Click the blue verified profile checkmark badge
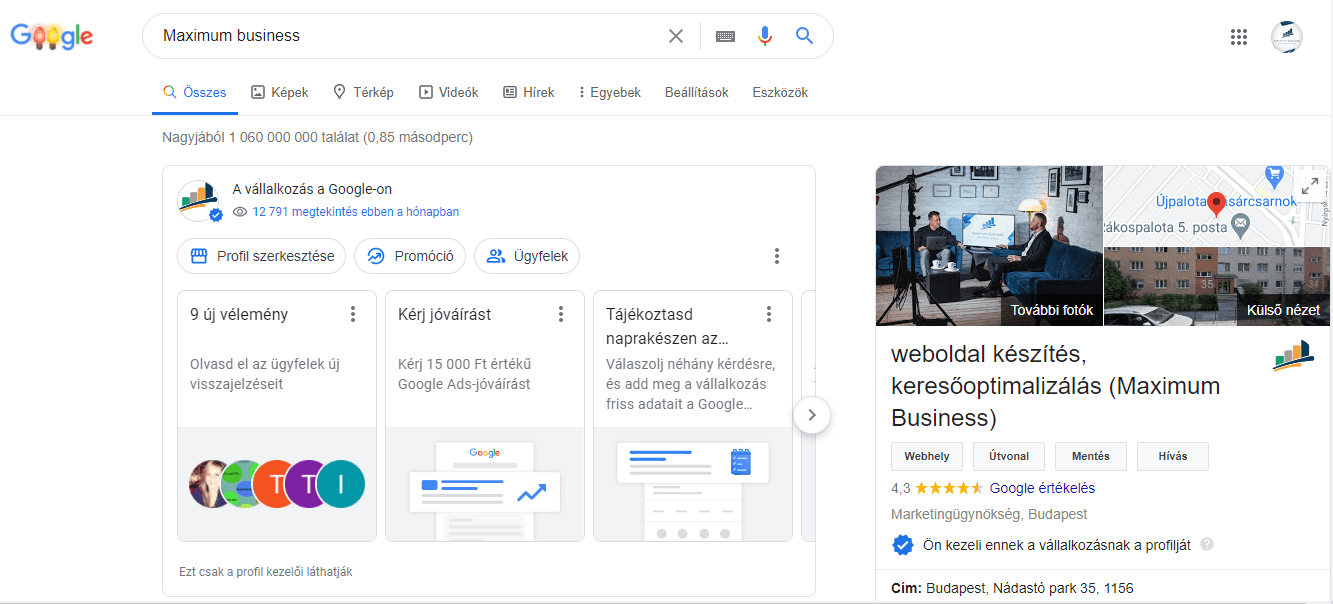 coord(902,545)
